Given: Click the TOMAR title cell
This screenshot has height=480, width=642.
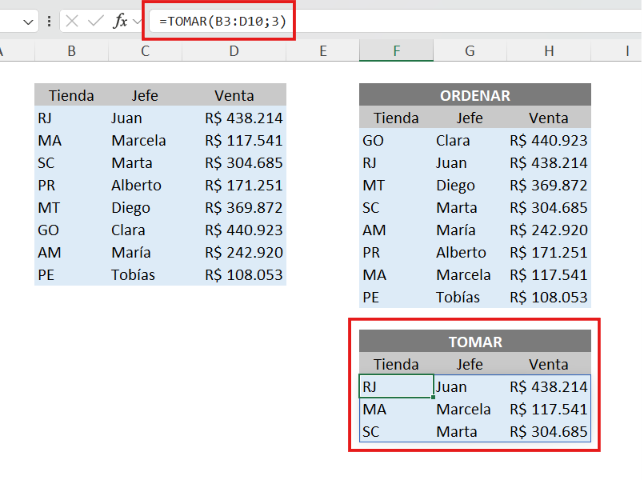Looking at the screenshot, I should (475, 341).
